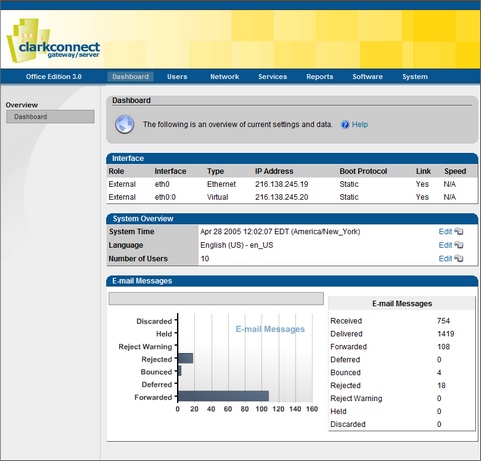Open the System menu

tap(415, 77)
